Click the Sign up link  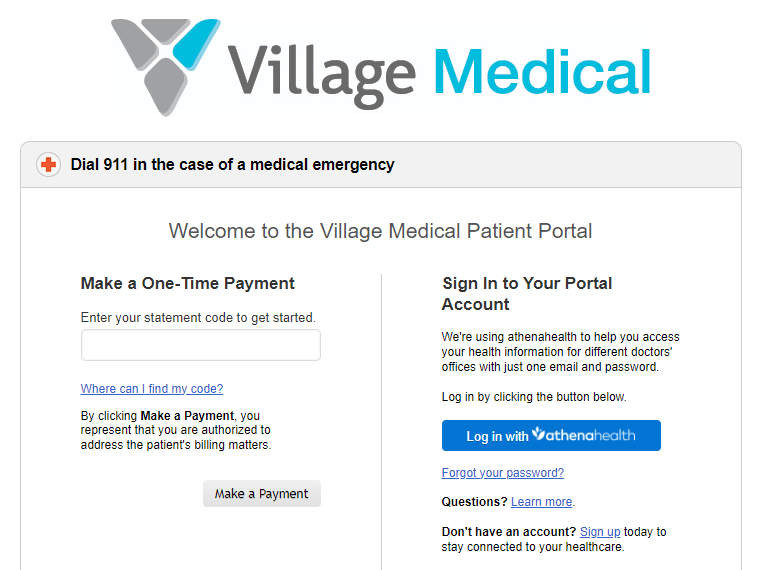600,532
